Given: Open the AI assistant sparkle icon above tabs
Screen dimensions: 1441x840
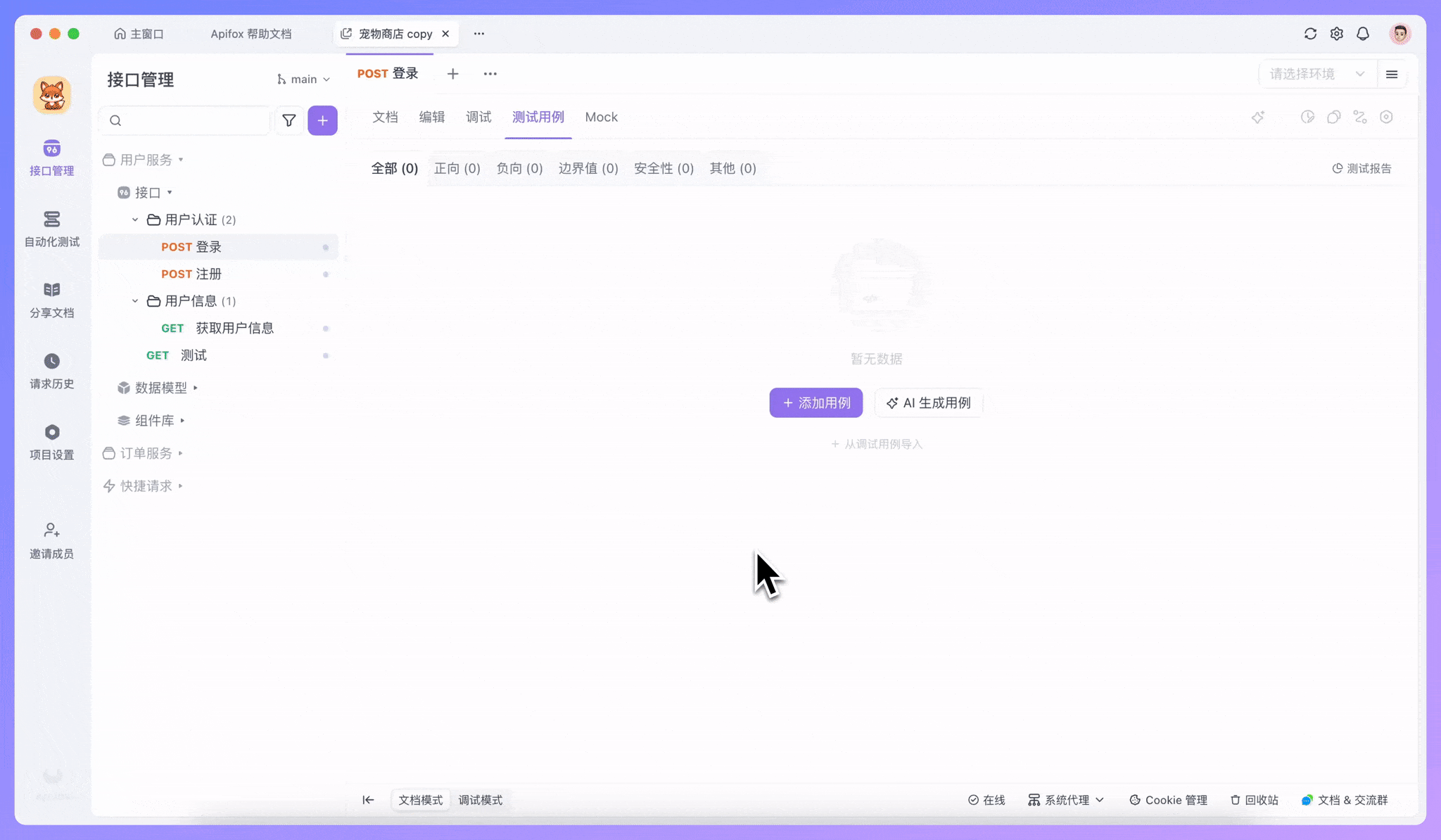Looking at the screenshot, I should click(1259, 117).
